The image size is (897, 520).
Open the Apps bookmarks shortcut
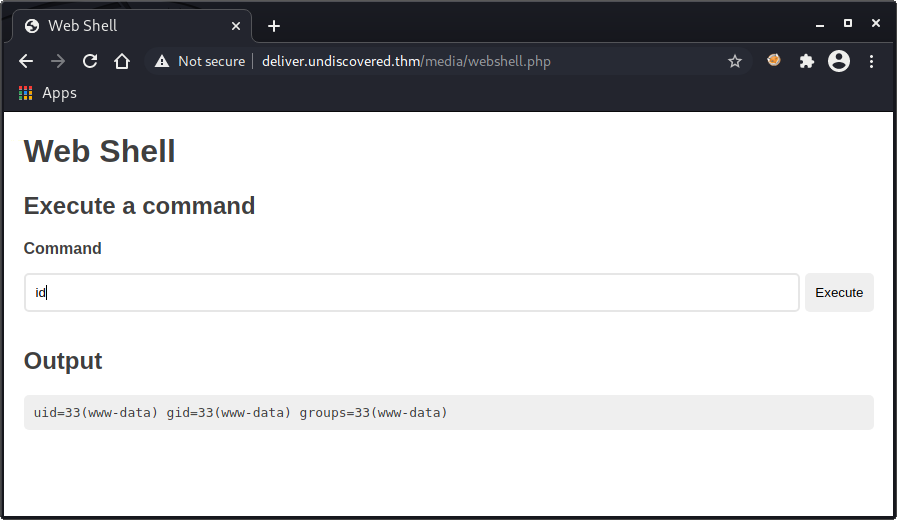pos(48,93)
